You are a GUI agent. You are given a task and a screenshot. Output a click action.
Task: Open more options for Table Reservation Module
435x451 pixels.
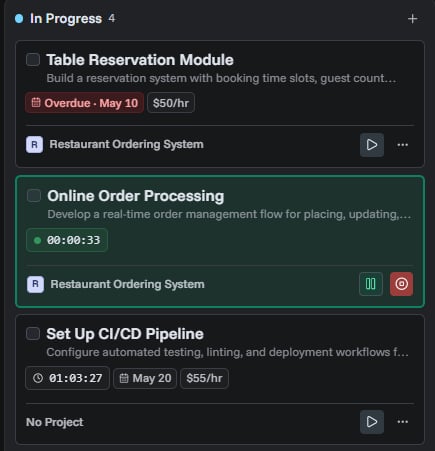click(402, 145)
